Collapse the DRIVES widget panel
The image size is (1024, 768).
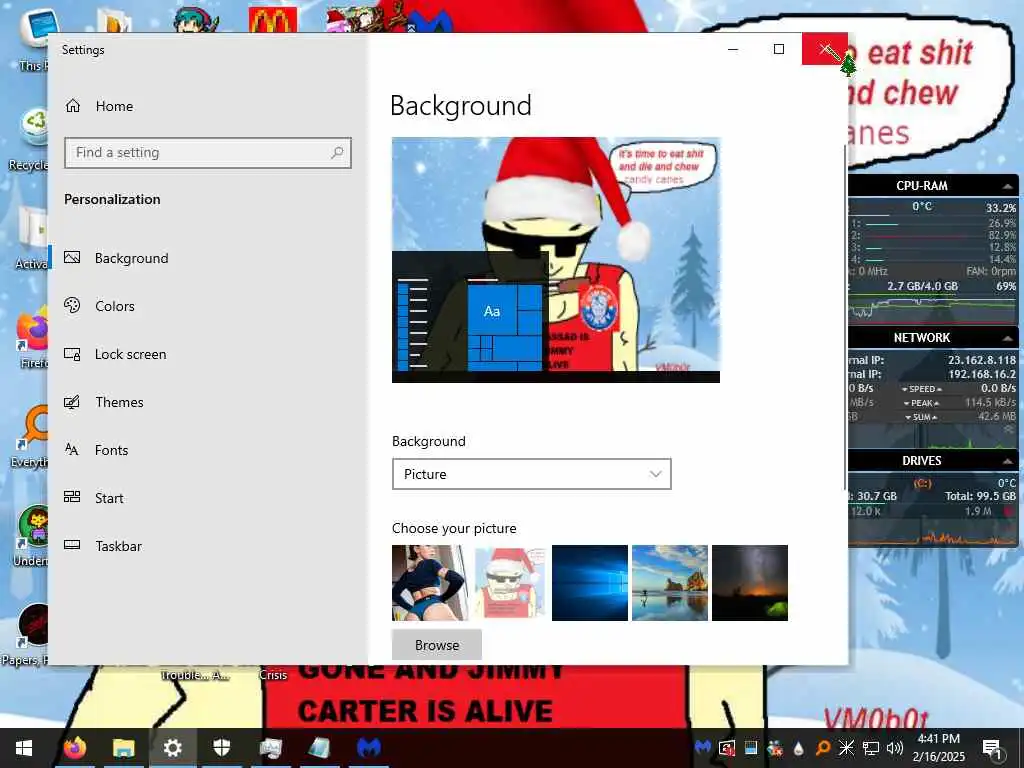pos(1008,461)
